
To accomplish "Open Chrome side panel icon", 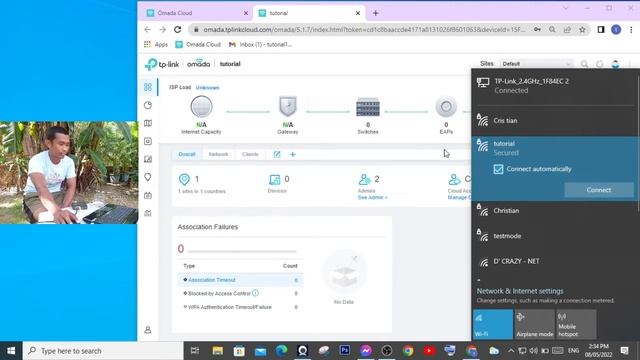I will [601, 29].
